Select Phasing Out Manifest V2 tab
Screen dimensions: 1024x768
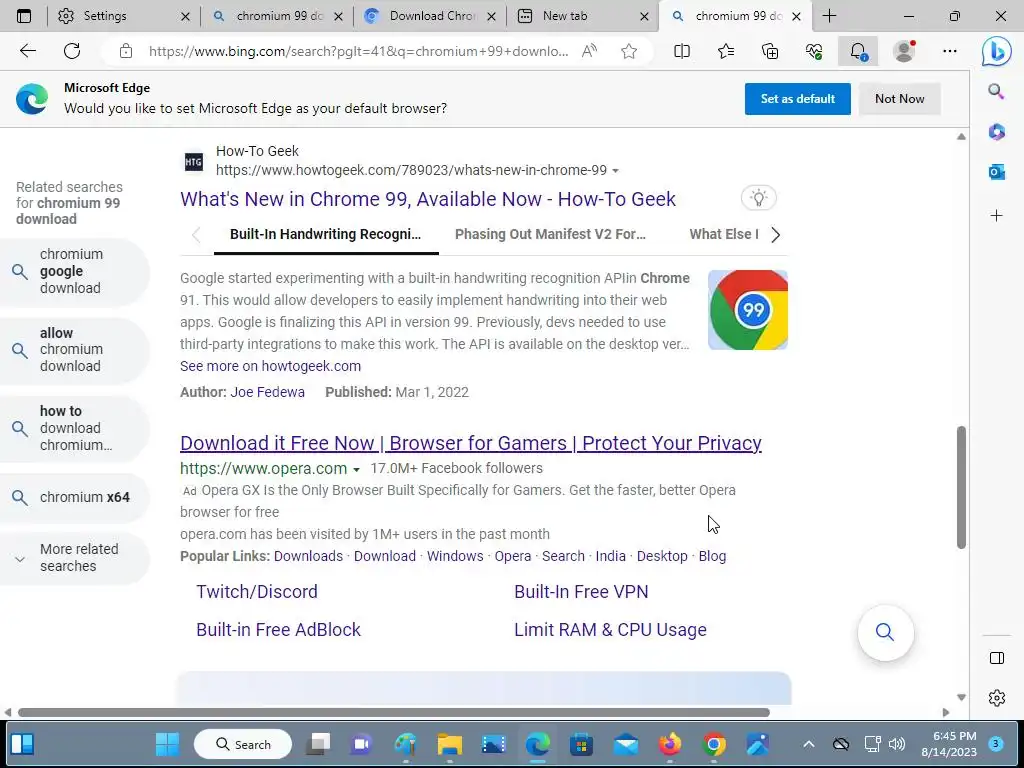coord(550,234)
